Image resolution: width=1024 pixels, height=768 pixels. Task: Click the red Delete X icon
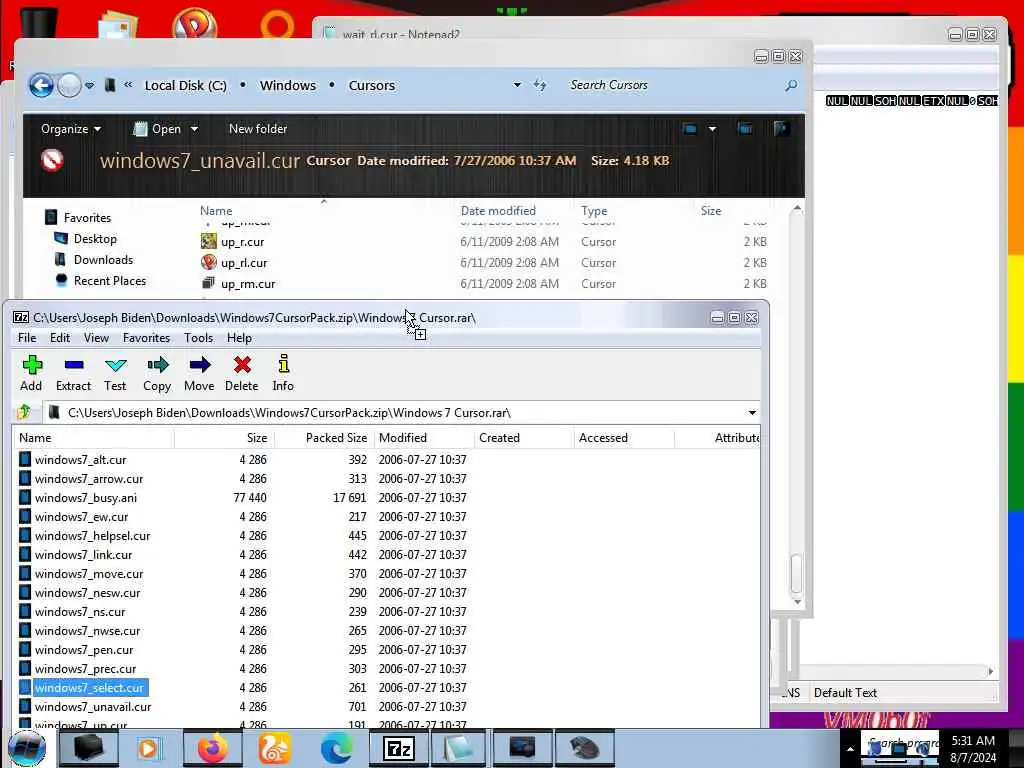[242, 365]
